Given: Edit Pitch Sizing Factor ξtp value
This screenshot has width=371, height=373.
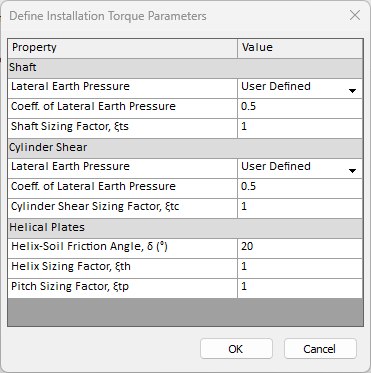Looking at the screenshot, I should coord(300,288).
